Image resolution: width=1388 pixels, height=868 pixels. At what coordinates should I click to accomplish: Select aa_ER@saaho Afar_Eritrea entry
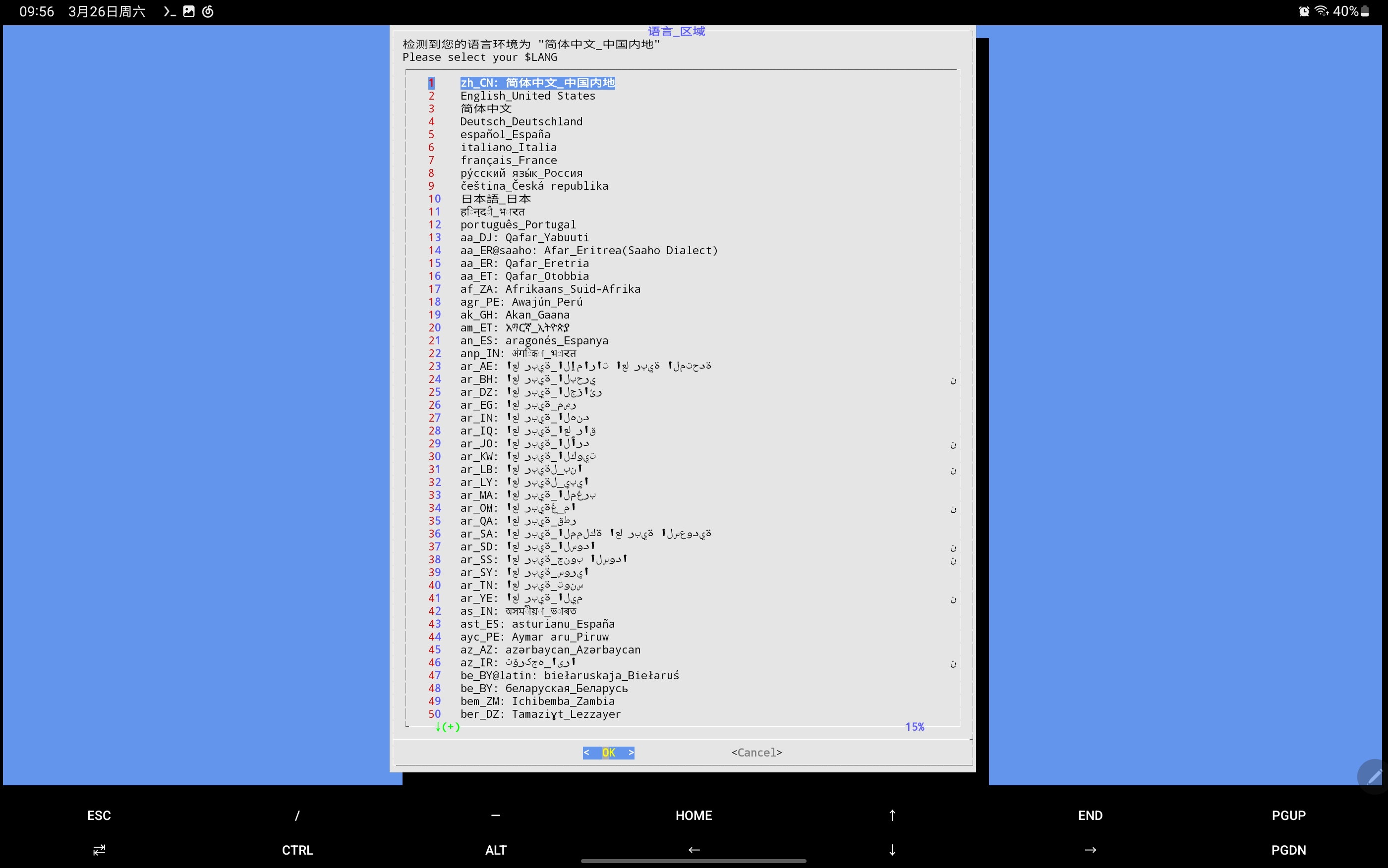589,250
